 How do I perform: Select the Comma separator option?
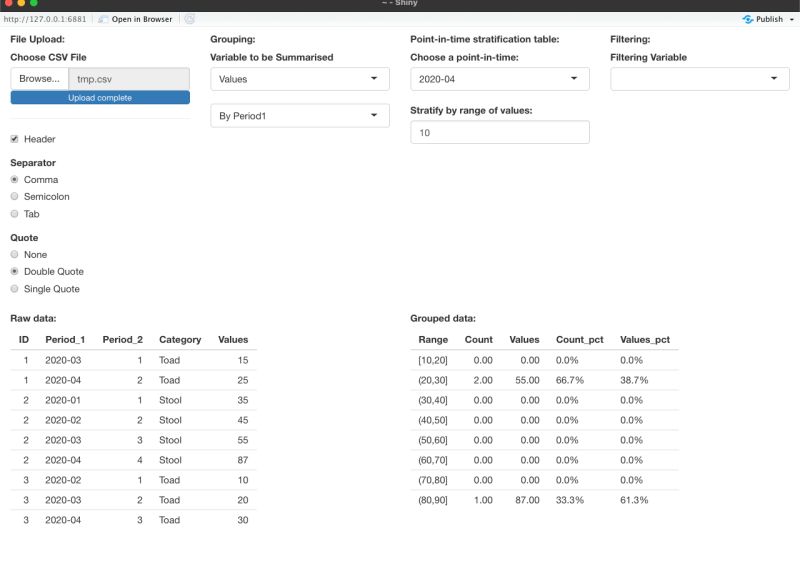13,179
